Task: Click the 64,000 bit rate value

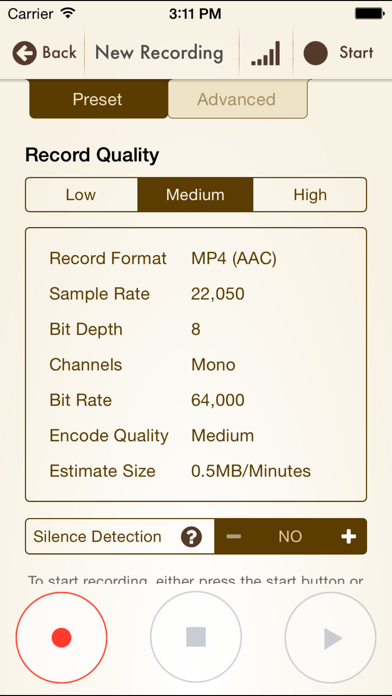Action: click(218, 400)
